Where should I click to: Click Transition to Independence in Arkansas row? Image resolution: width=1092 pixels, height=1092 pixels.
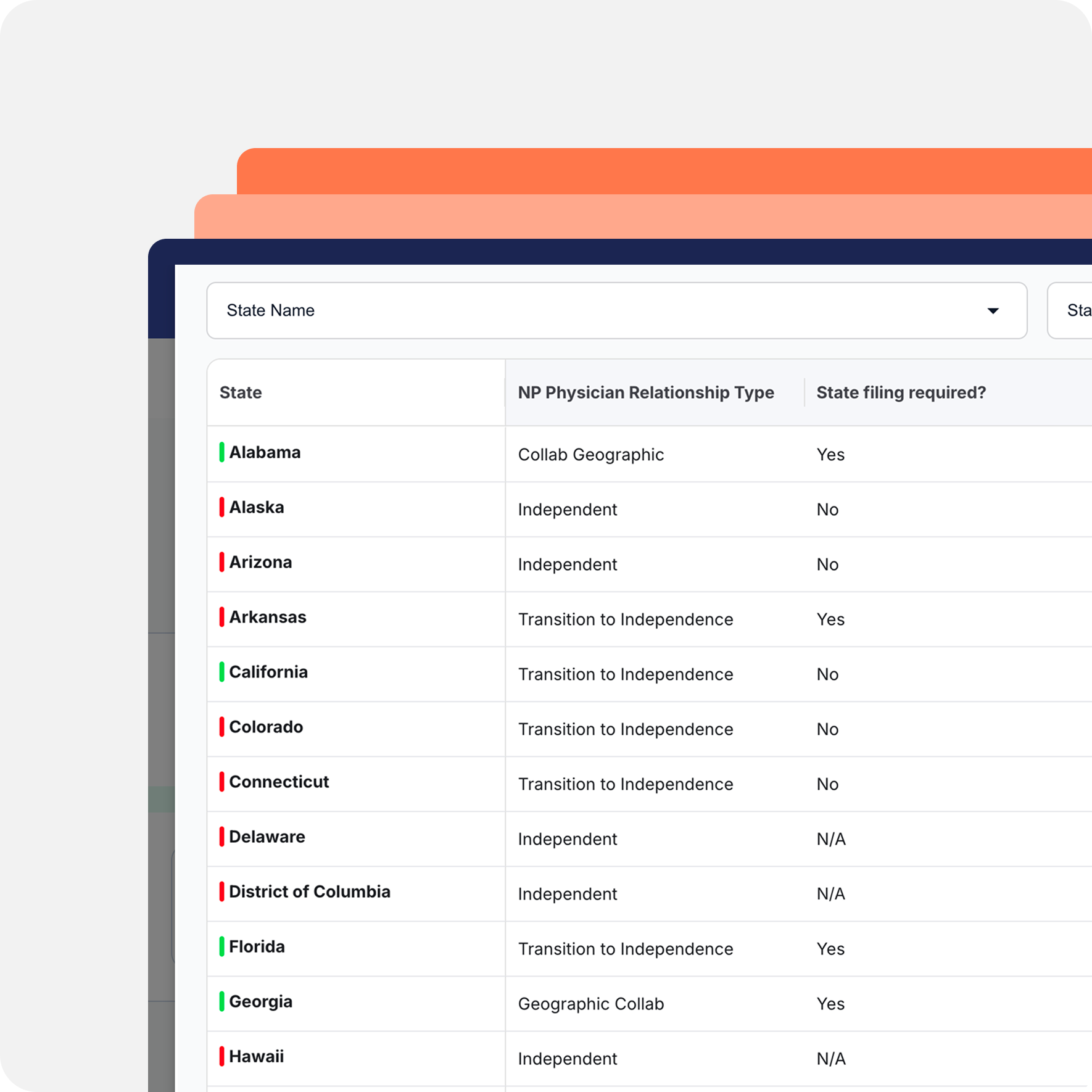pyautogui.click(x=626, y=619)
